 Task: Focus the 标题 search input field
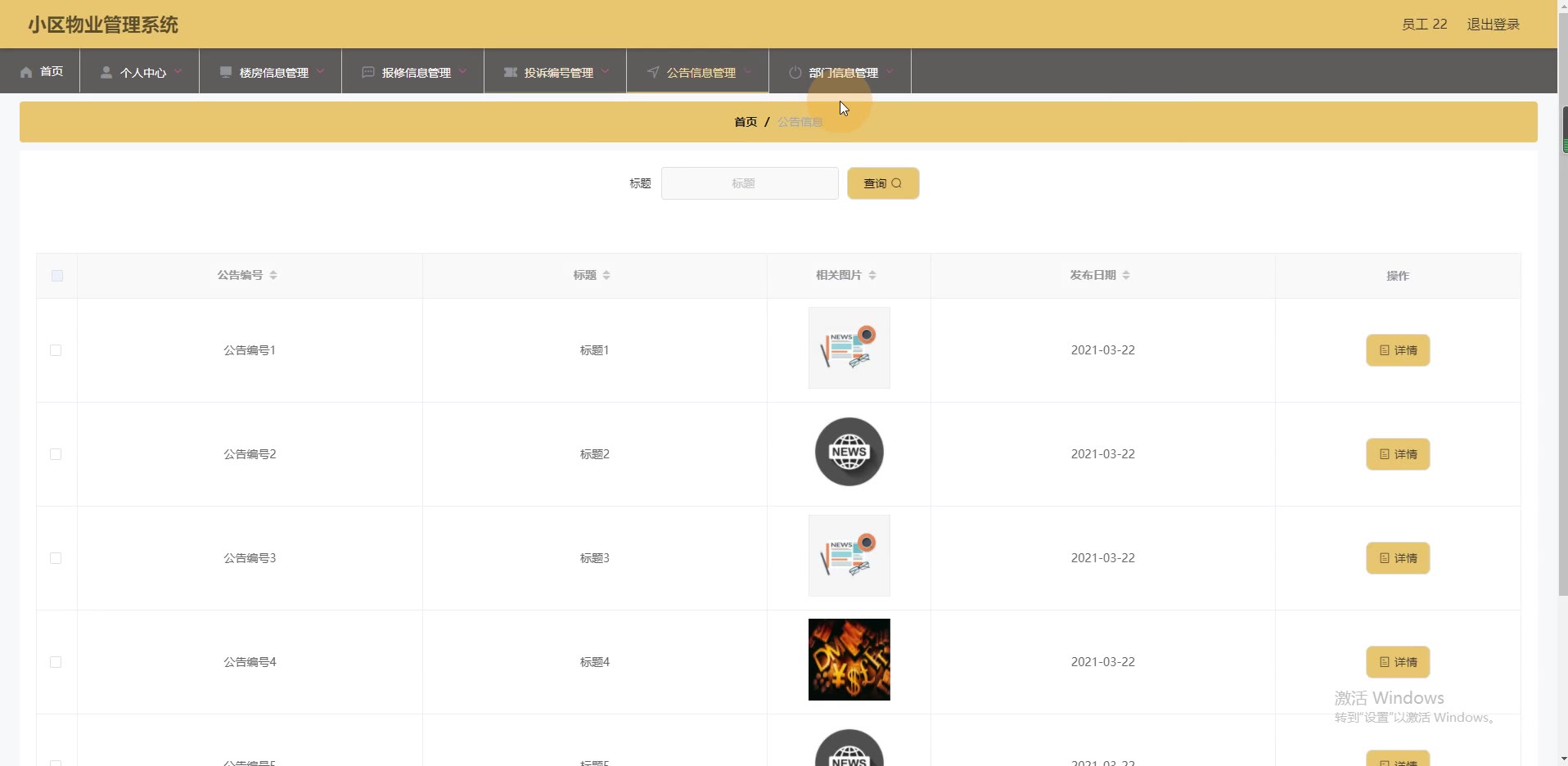(750, 183)
